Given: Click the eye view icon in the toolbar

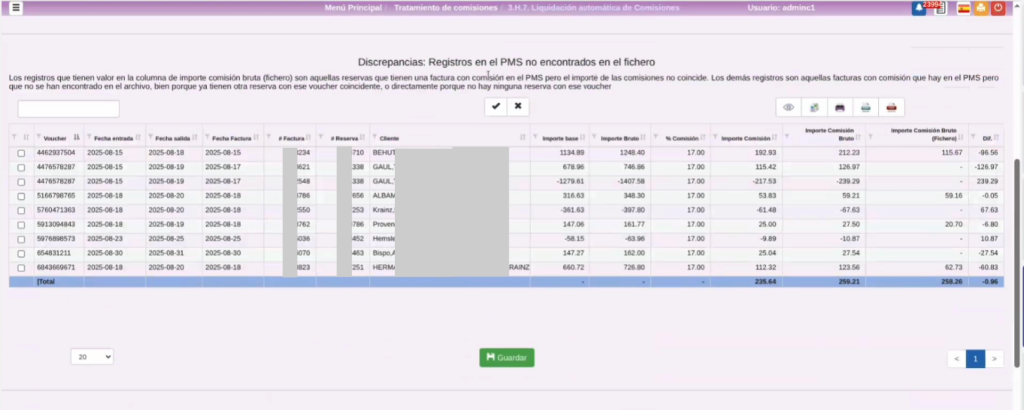Looking at the screenshot, I should 789,107.
